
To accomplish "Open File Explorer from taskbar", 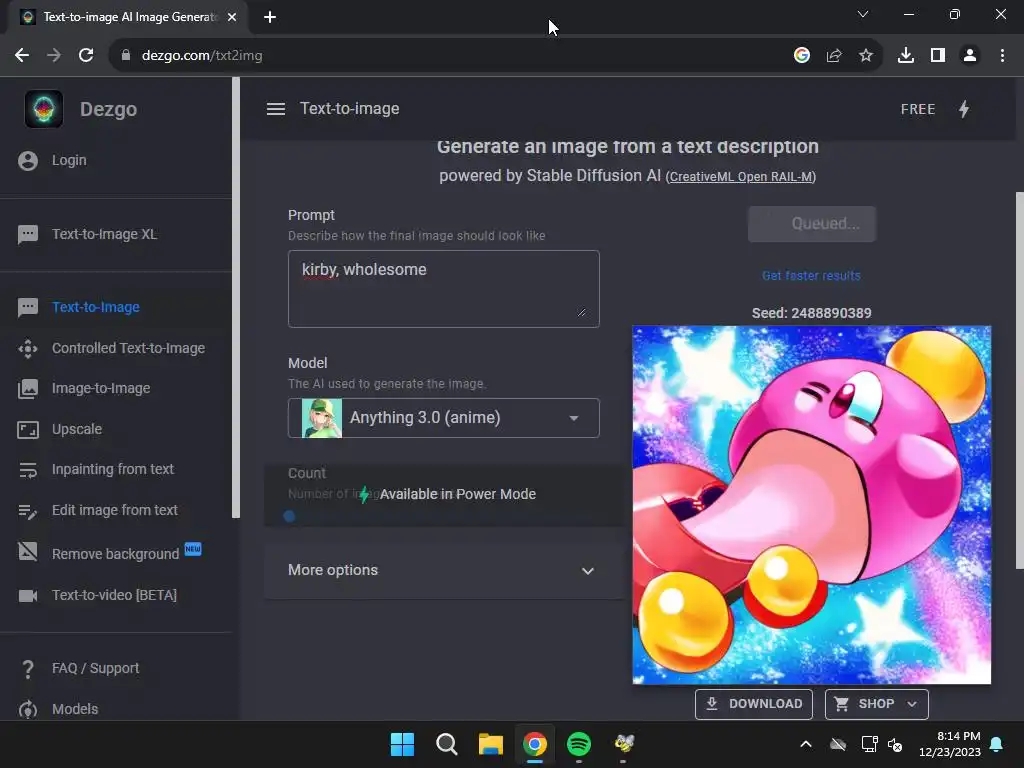I will (490, 744).
